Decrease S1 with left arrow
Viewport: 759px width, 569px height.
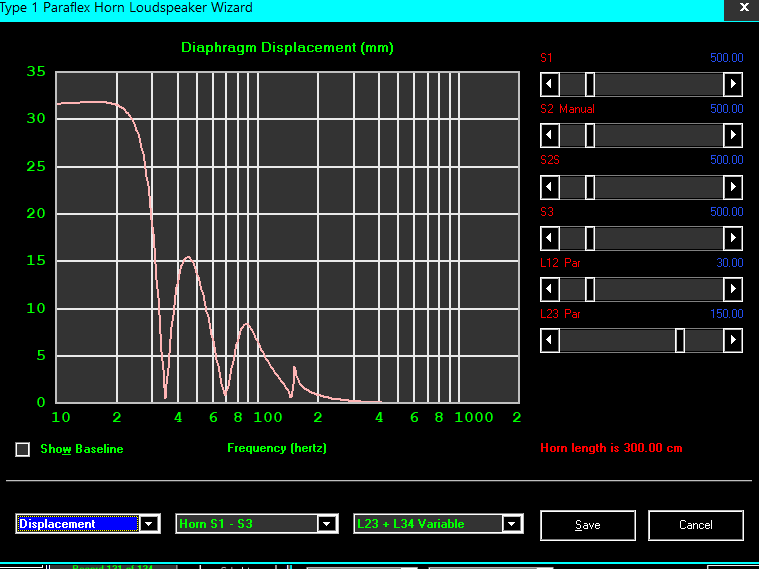(550, 84)
